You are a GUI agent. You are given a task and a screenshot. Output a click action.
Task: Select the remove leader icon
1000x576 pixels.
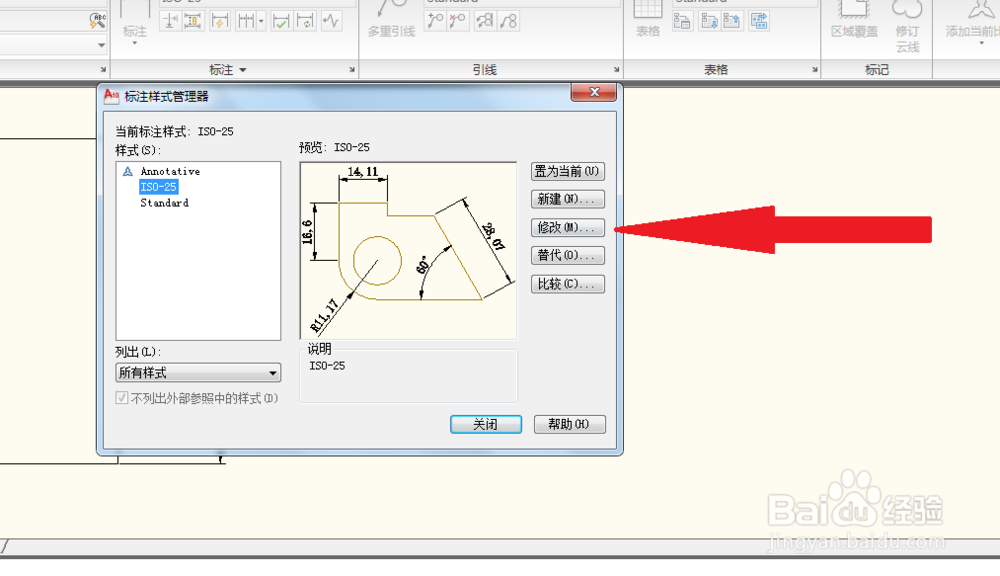click(x=457, y=21)
